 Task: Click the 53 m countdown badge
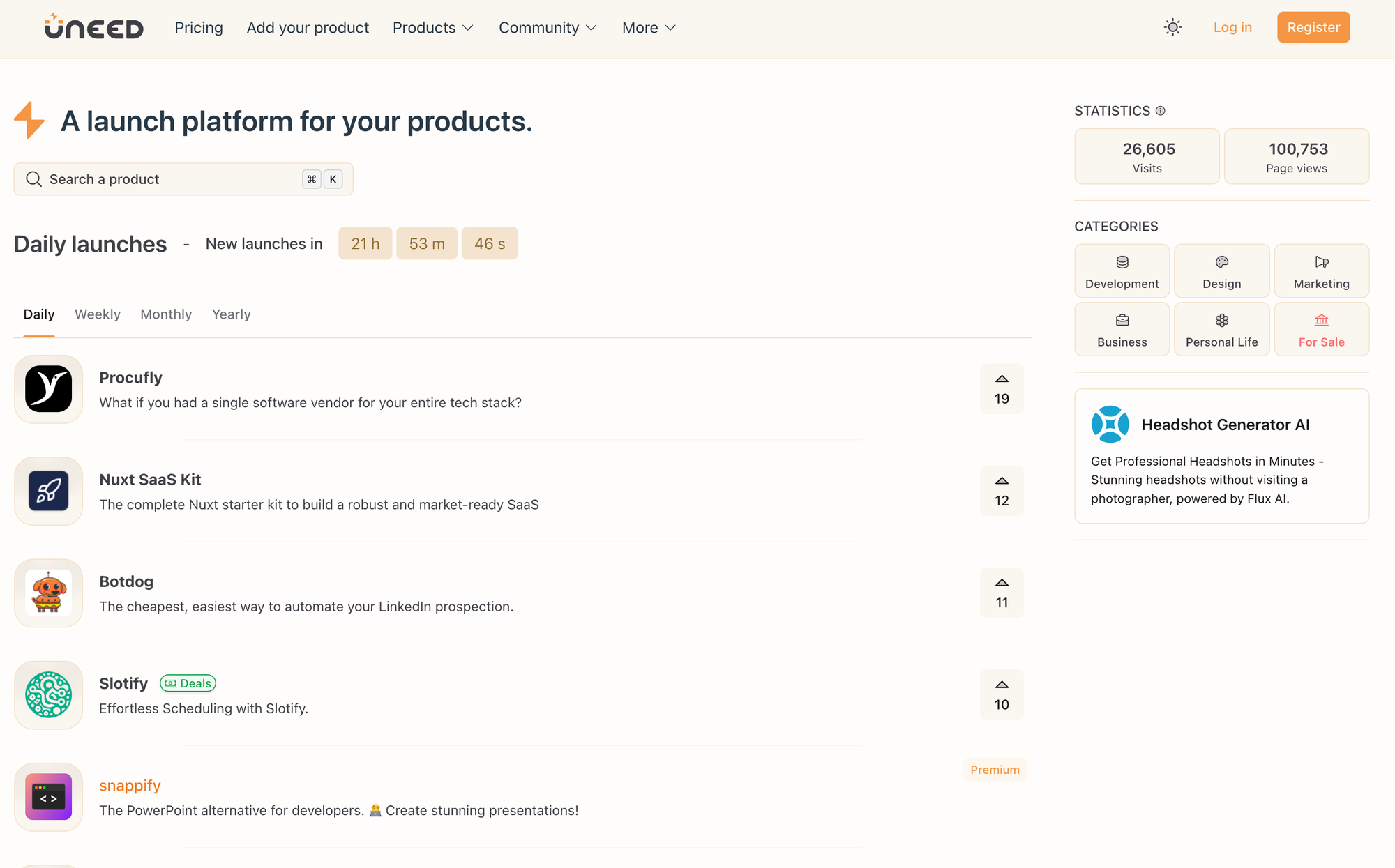[x=427, y=243]
